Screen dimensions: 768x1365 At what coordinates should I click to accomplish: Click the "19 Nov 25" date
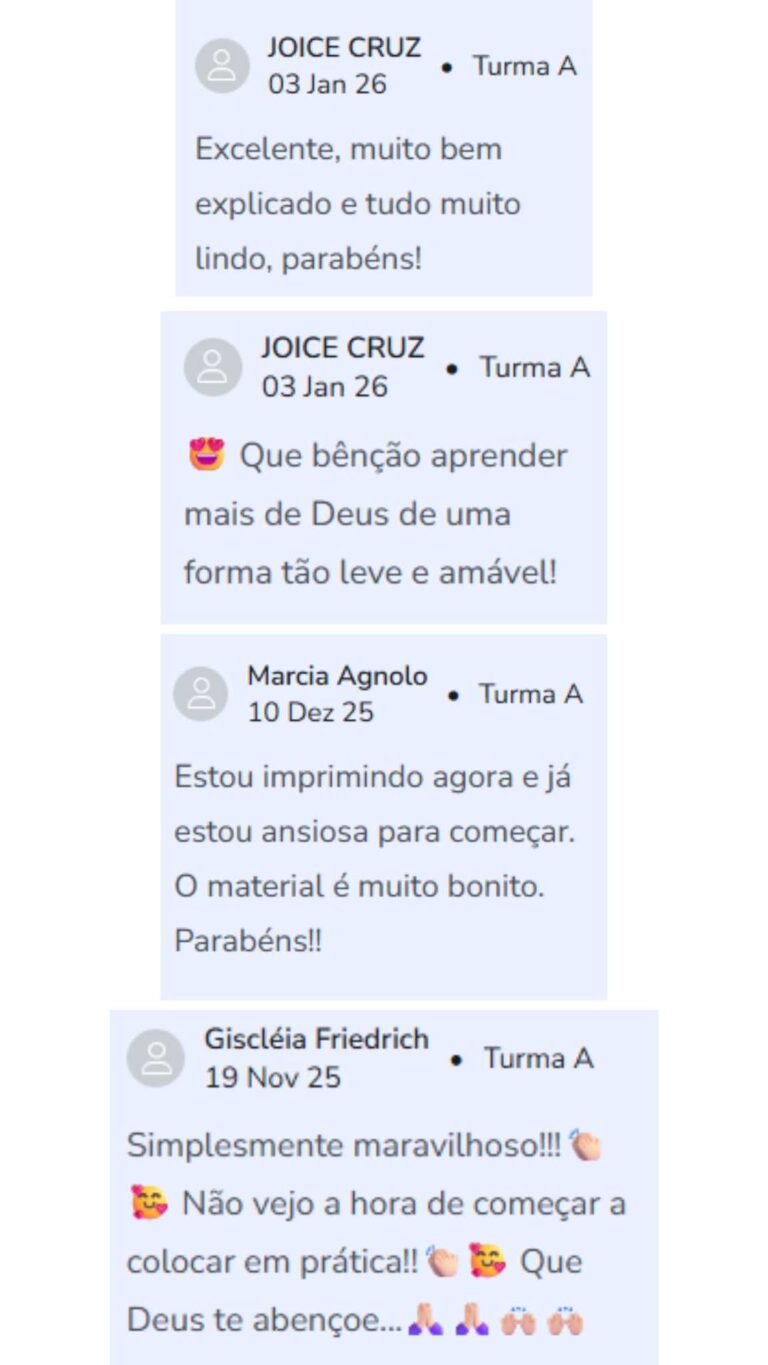click(x=272, y=1077)
